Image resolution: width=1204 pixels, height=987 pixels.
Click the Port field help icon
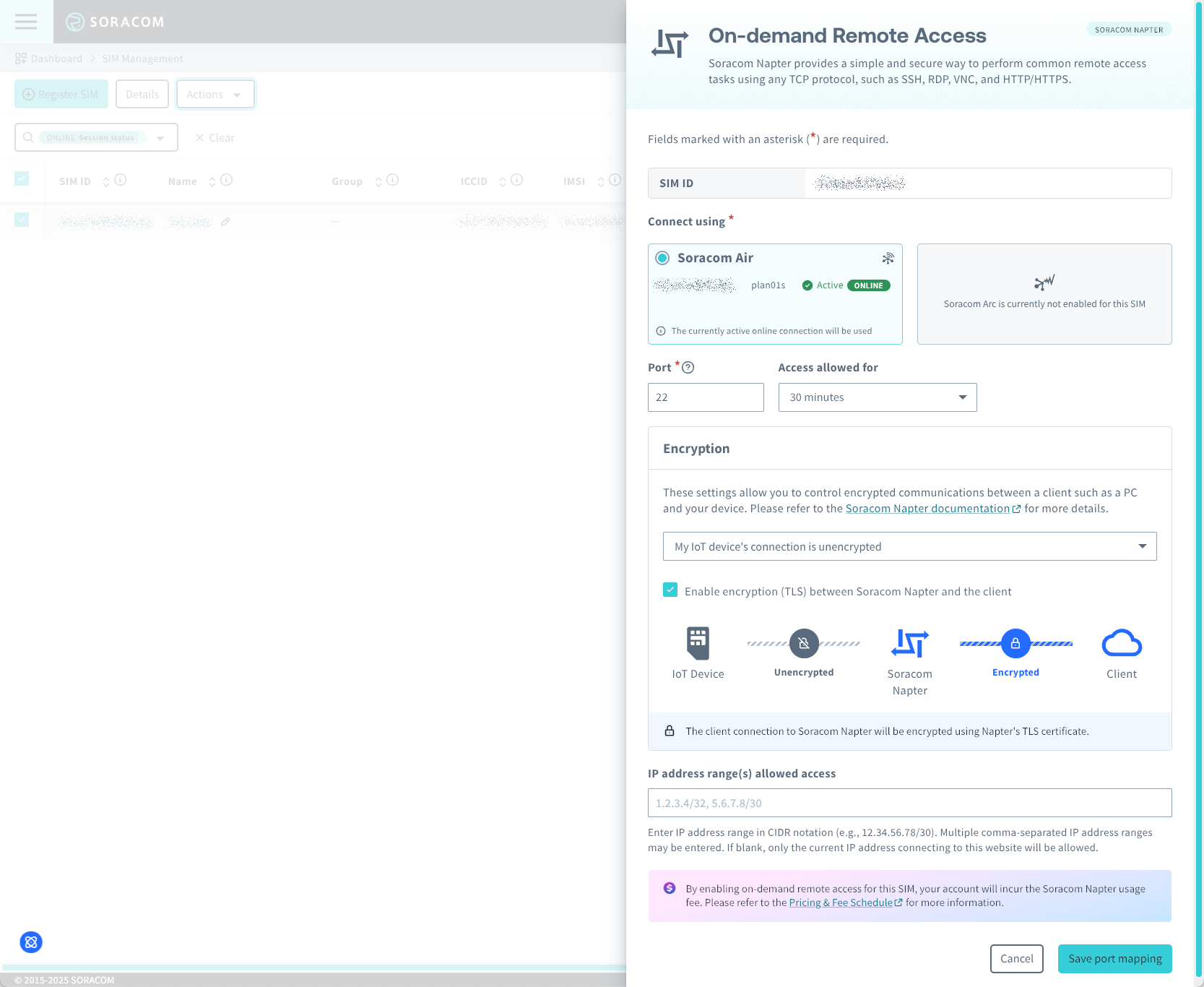688,367
